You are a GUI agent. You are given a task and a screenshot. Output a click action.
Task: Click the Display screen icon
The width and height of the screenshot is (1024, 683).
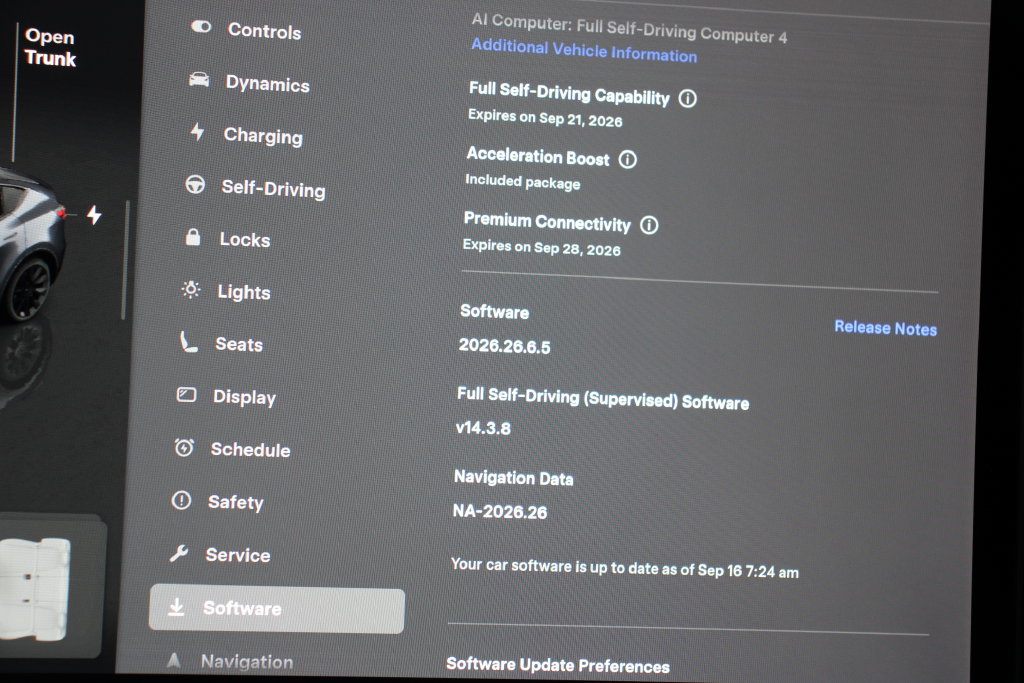187,394
